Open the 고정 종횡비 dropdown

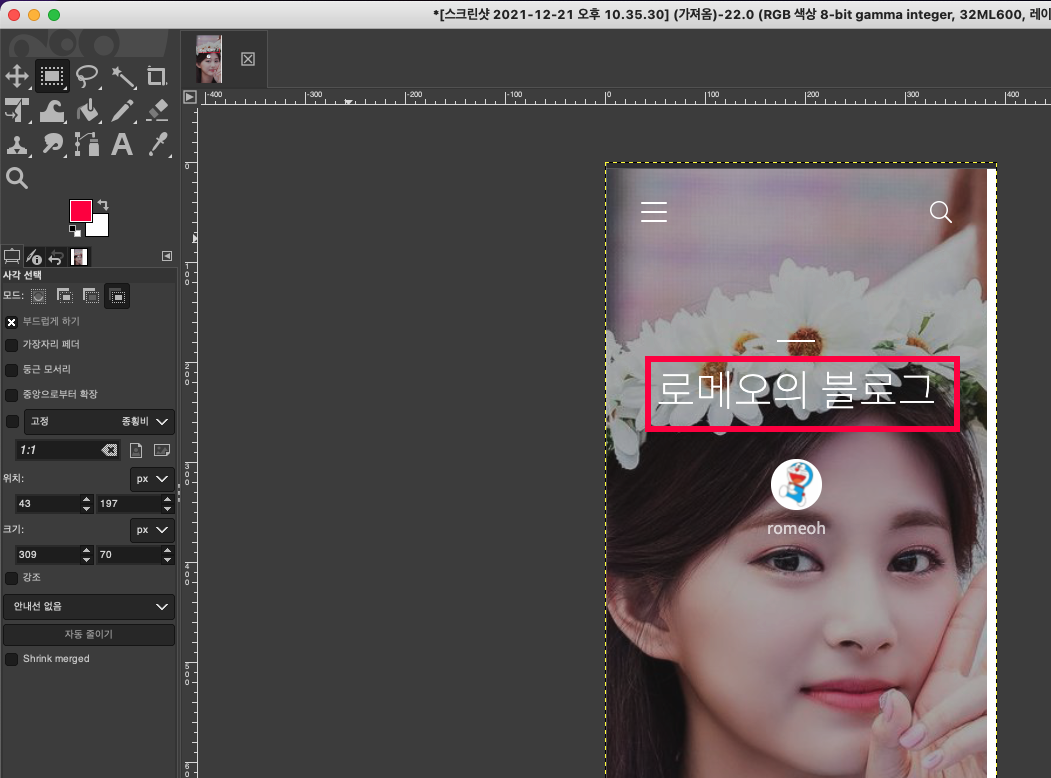[99, 422]
